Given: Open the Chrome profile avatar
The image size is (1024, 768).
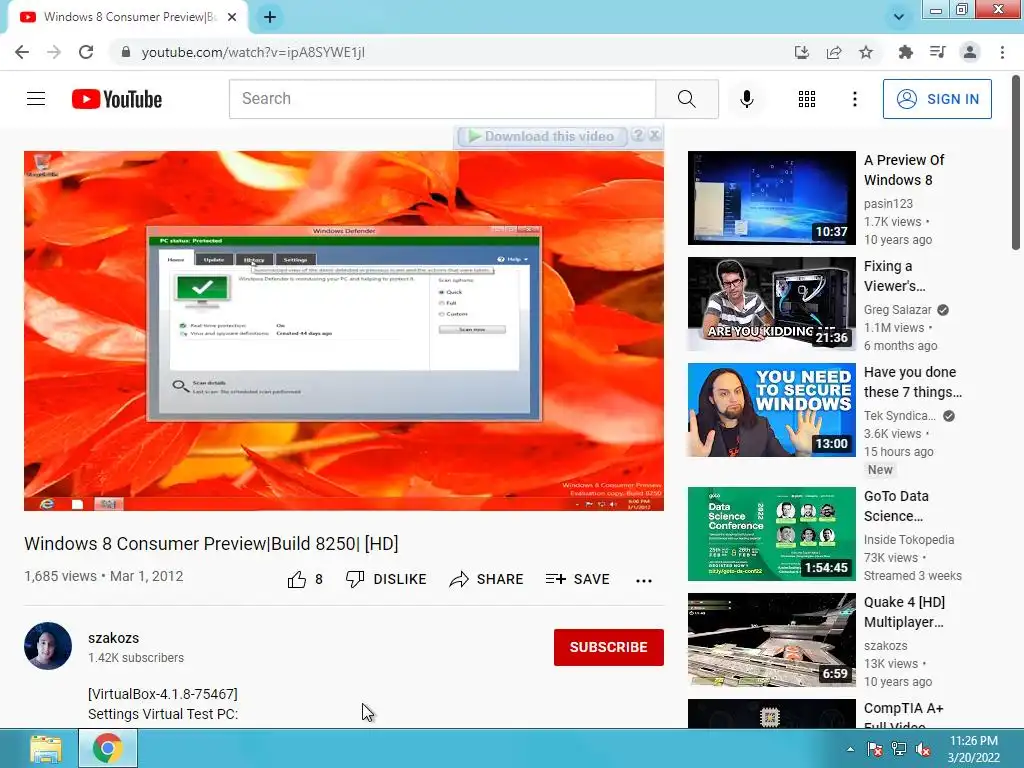Looking at the screenshot, I should (970, 52).
